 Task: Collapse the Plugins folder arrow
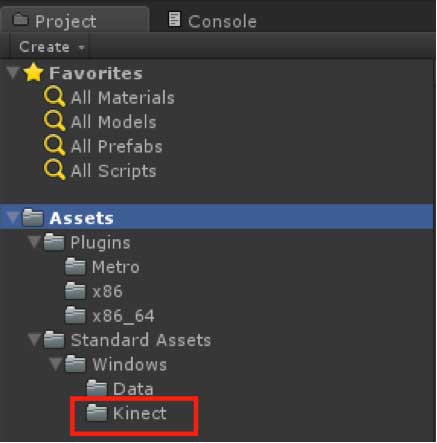(34, 242)
